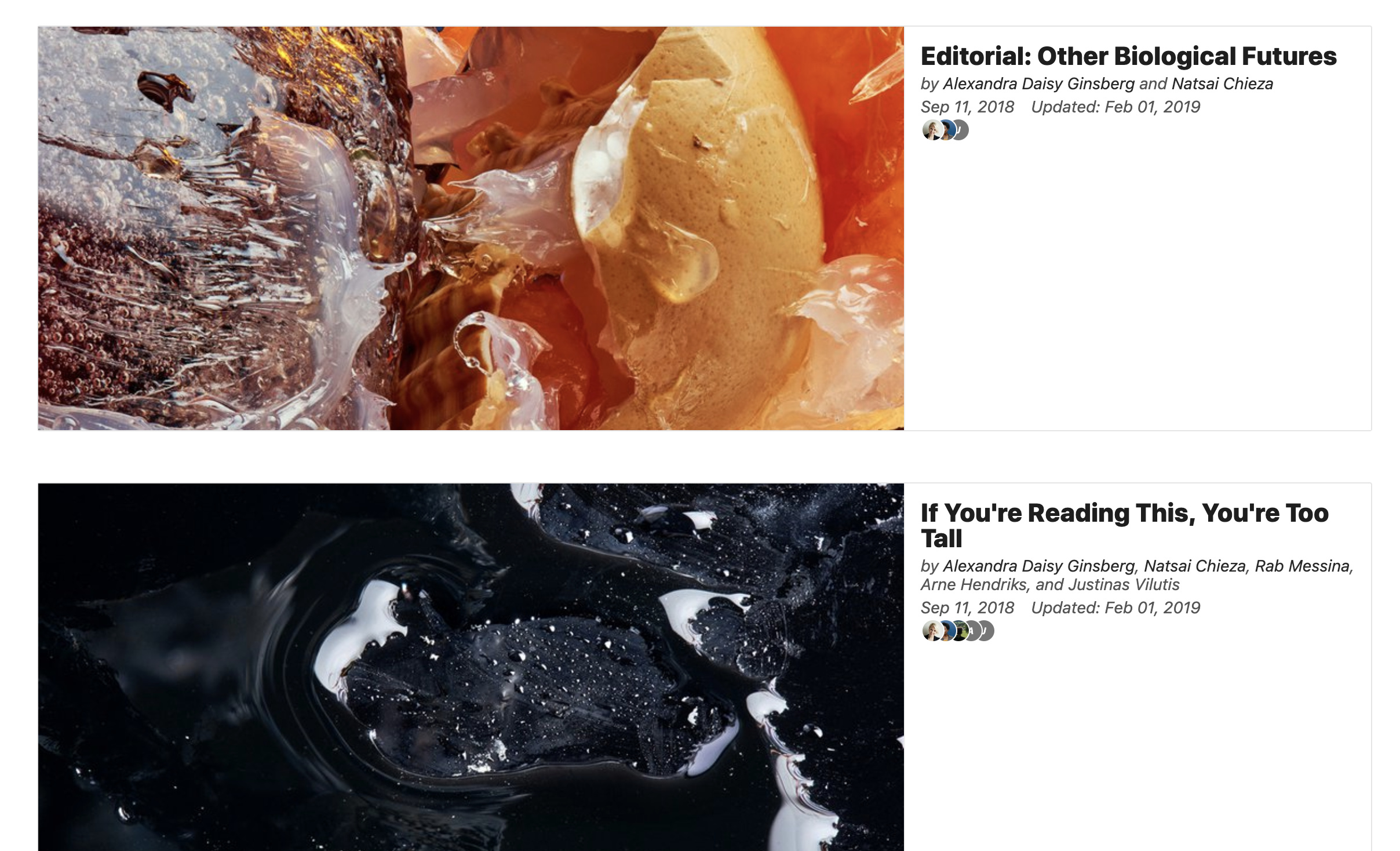Open the dark black article cover image
1400x851 pixels.
coord(471,667)
